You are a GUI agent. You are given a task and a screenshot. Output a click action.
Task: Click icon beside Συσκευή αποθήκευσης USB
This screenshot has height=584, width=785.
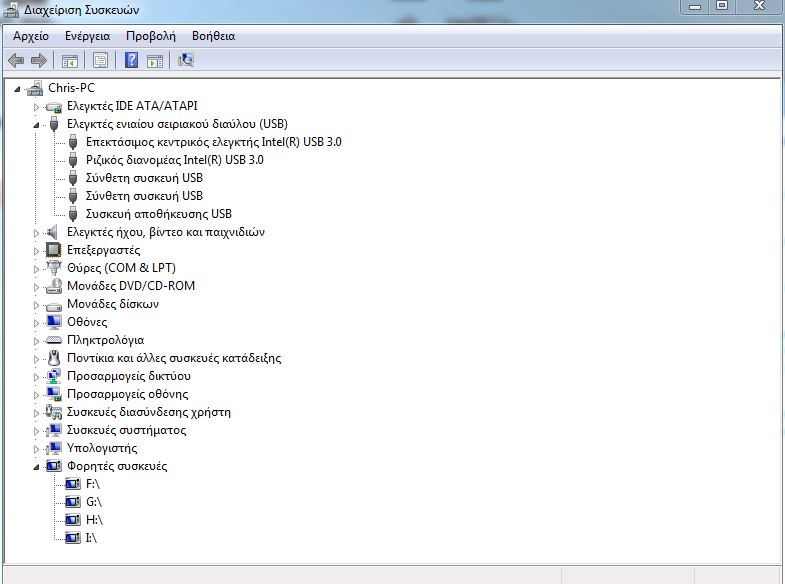click(x=73, y=214)
